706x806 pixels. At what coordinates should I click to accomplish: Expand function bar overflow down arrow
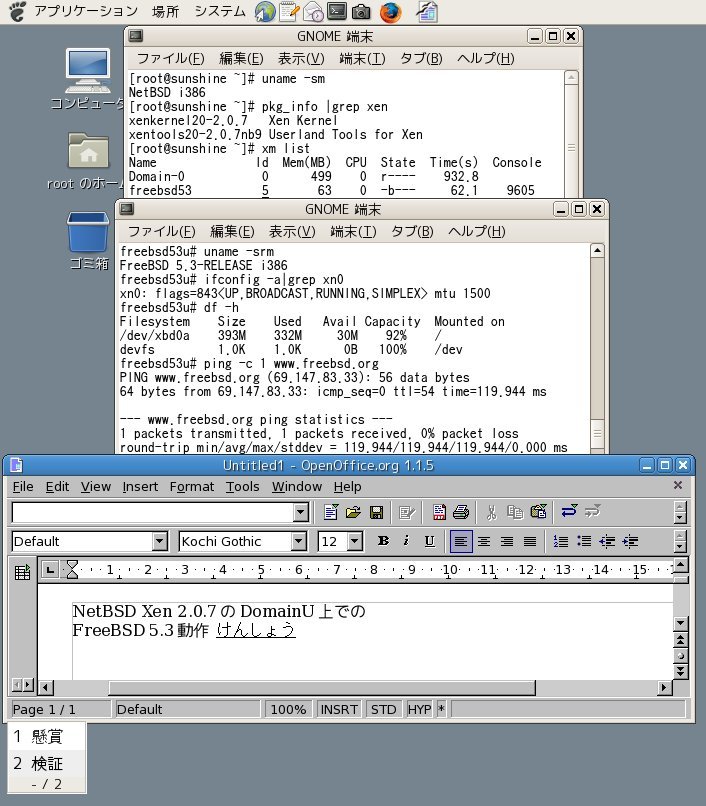[x=680, y=518]
